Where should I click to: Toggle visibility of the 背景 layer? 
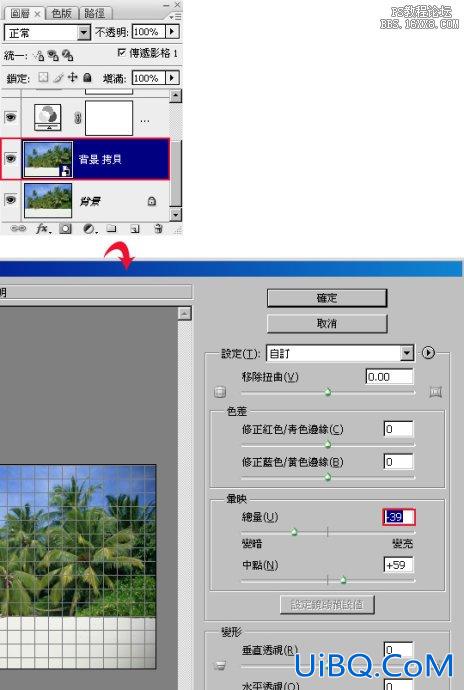pos(11,200)
